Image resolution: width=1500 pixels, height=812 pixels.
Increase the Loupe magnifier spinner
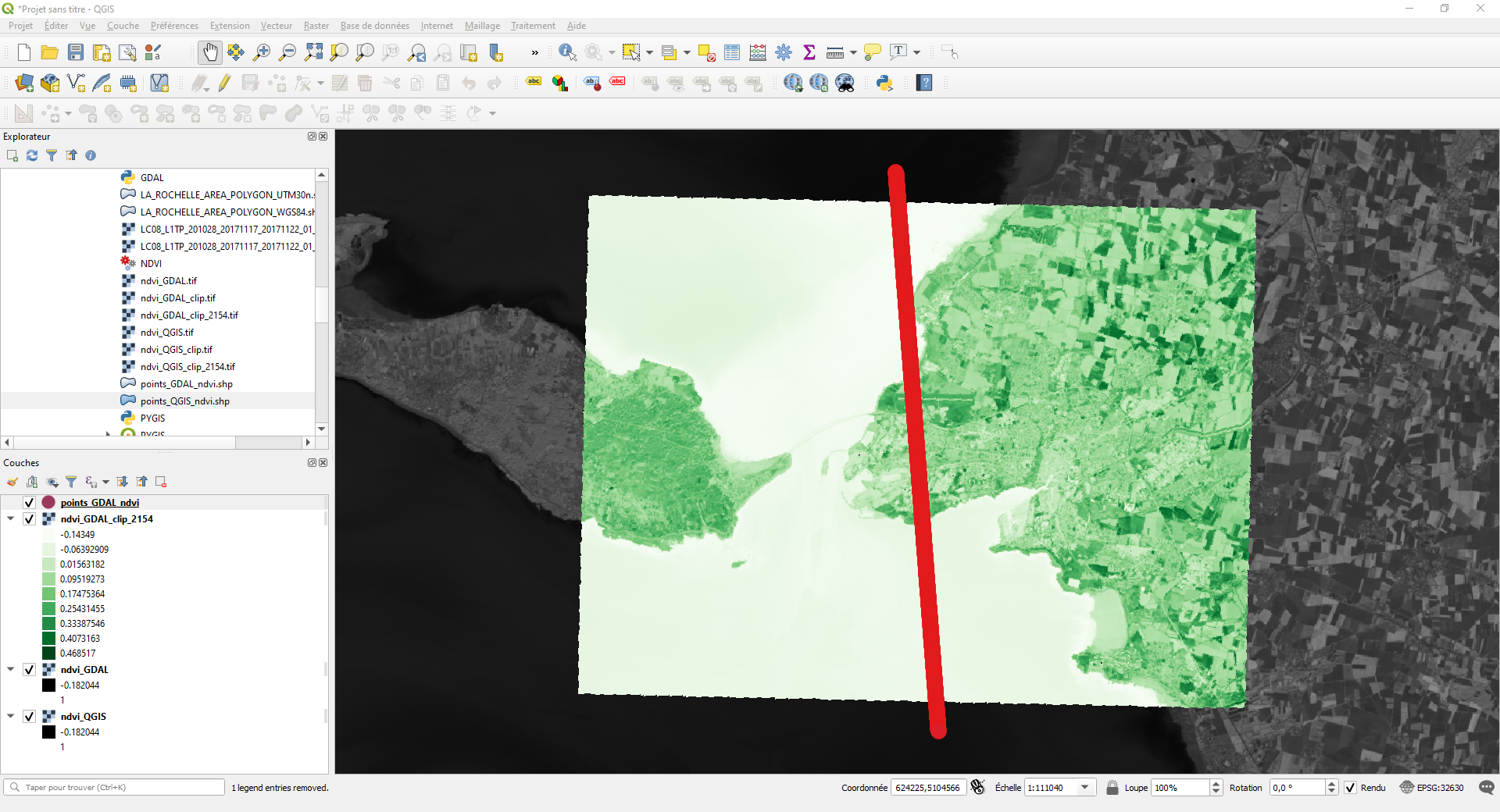point(1216,783)
